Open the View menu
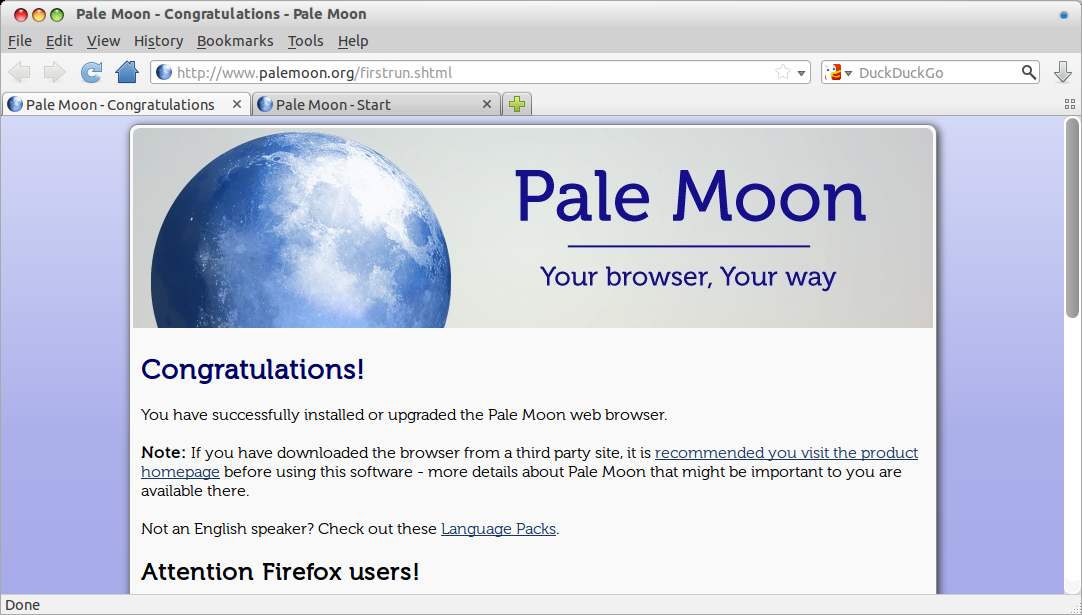Image resolution: width=1082 pixels, height=615 pixels. click(x=103, y=41)
